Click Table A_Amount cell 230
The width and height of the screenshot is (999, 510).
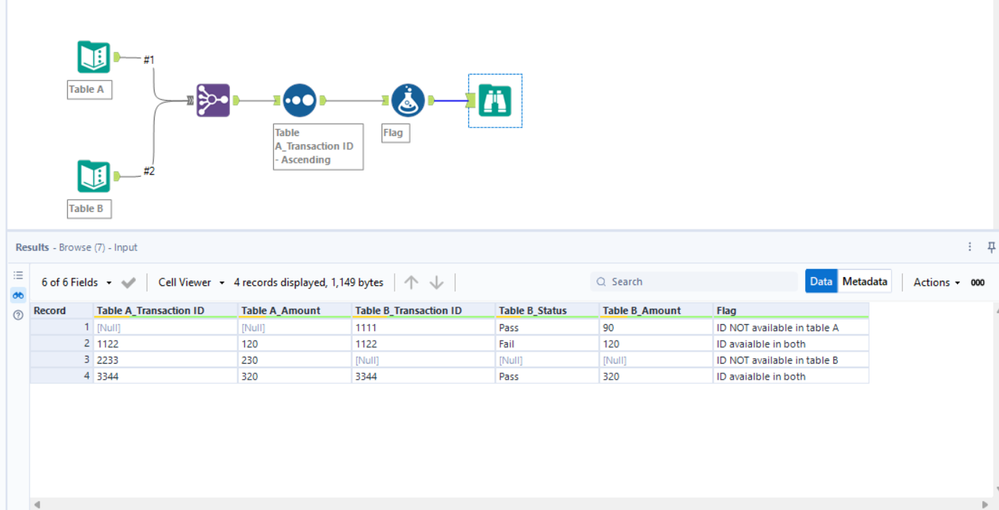pyautogui.click(x=295, y=360)
